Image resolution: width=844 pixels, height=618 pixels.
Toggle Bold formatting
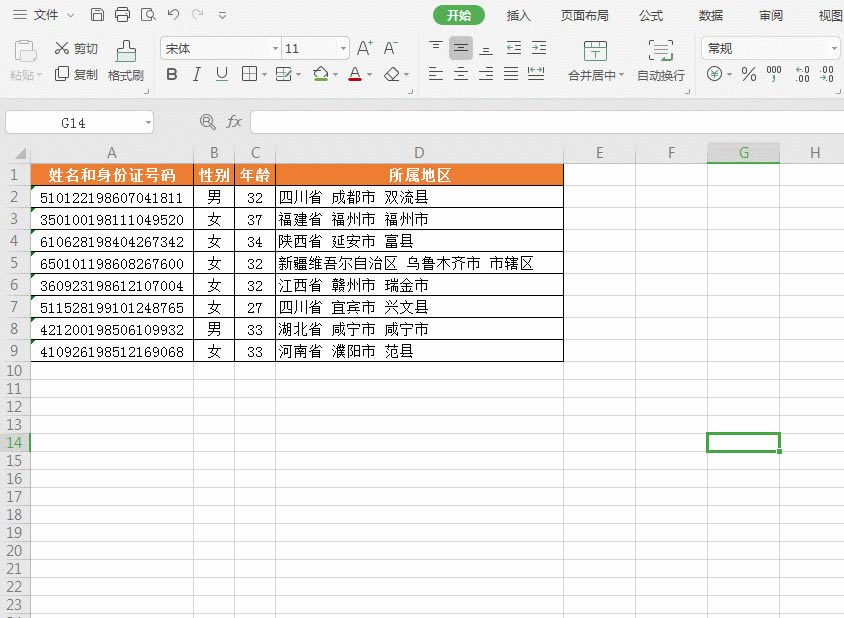[172, 74]
